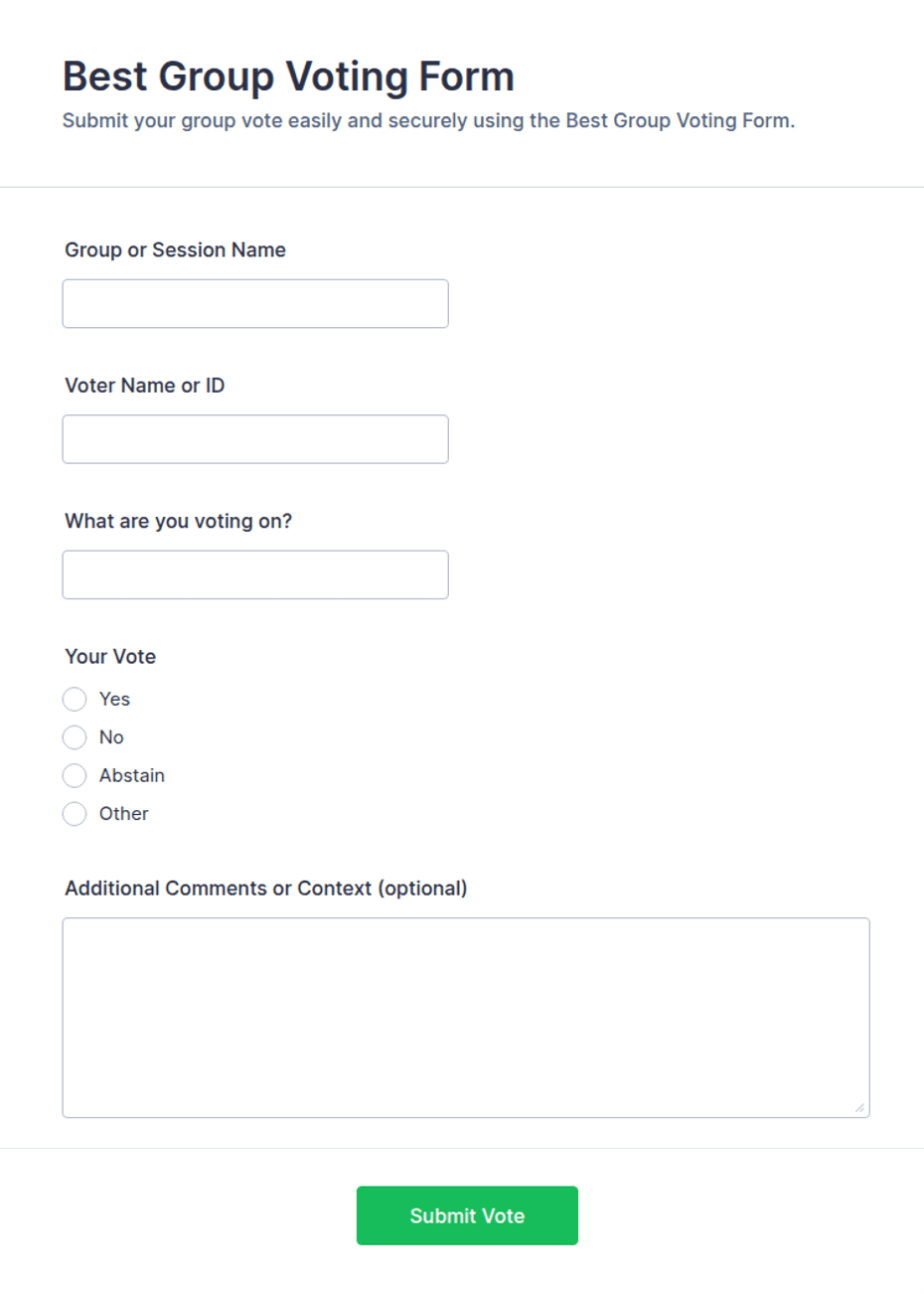The height and width of the screenshot is (1294, 924).
Task: Submit the vote with the green button
Action: pos(467,1215)
